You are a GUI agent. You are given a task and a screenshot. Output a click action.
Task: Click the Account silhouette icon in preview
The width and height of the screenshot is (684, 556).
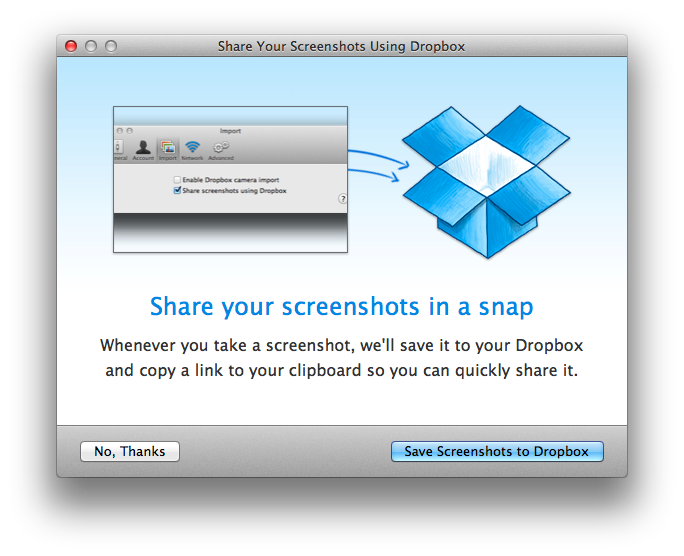pyautogui.click(x=143, y=148)
